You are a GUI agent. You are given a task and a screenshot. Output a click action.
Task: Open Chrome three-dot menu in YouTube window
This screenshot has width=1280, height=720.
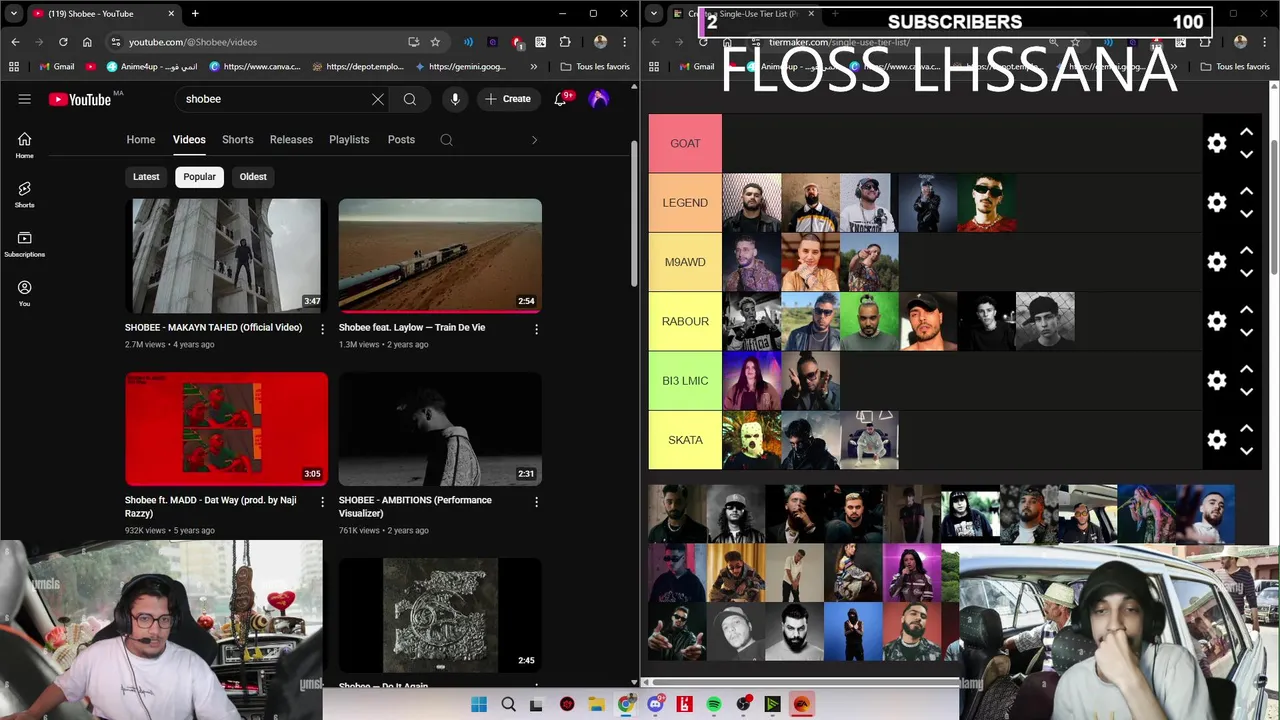(625, 42)
